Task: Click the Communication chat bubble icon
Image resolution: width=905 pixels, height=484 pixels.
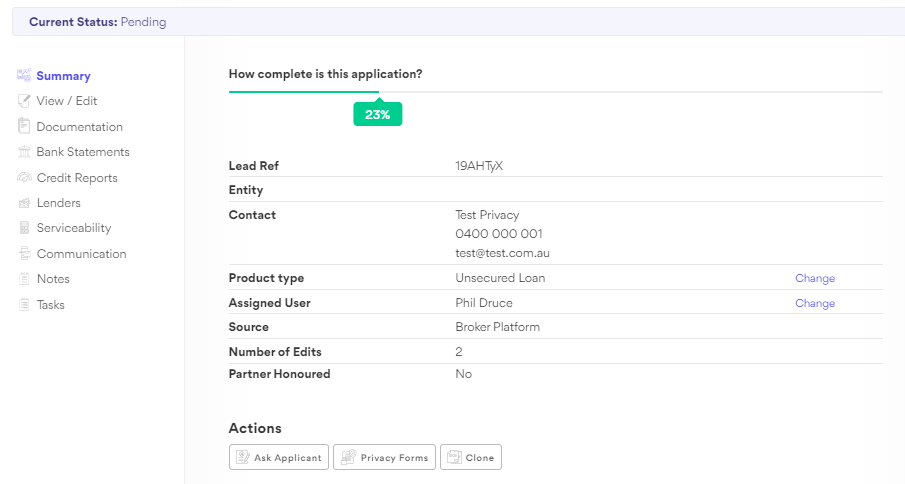Action: tap(24, 254)
